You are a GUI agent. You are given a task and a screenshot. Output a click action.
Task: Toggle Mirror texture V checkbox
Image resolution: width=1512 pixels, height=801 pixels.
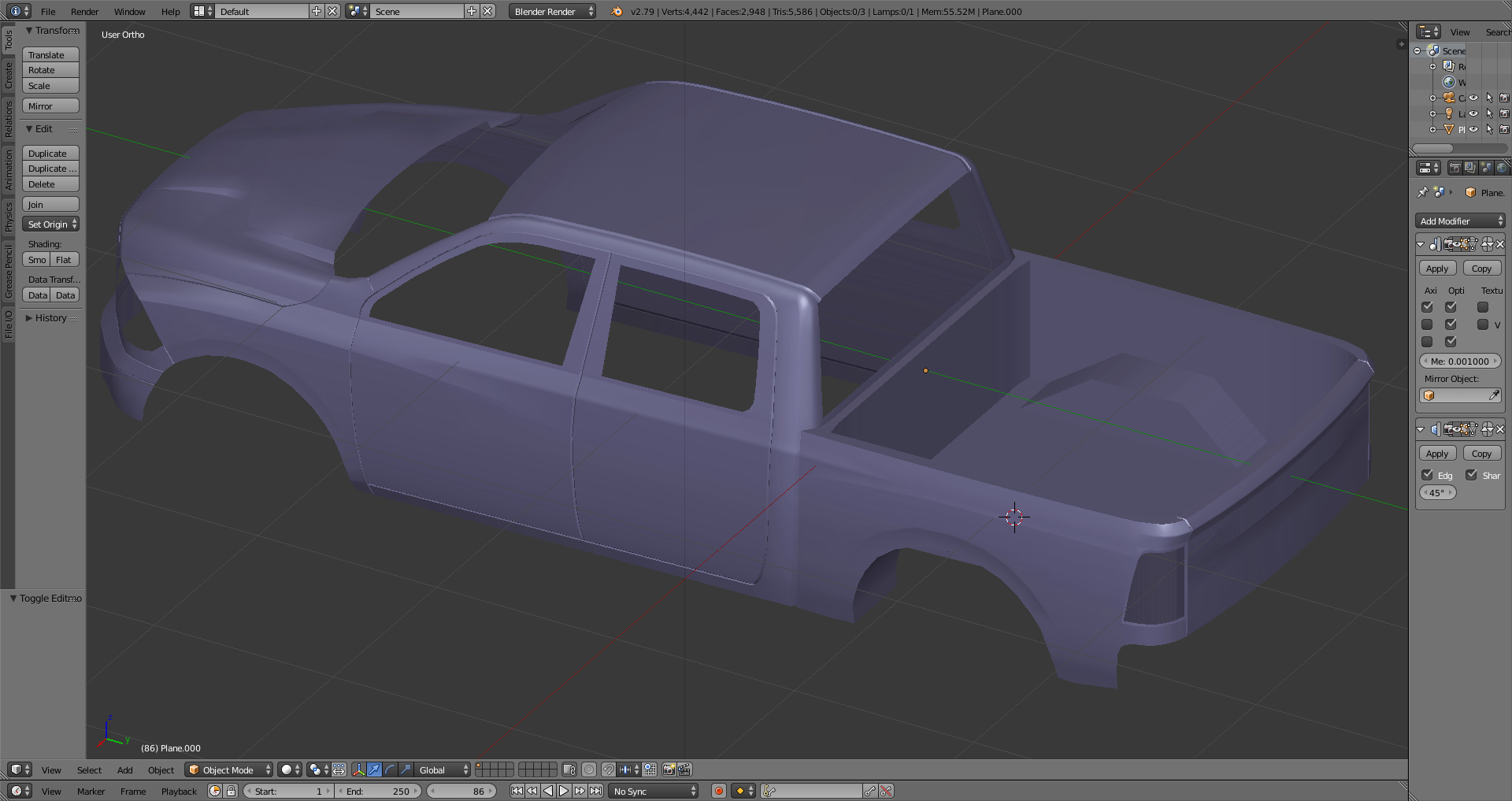tap(1483, 324)
